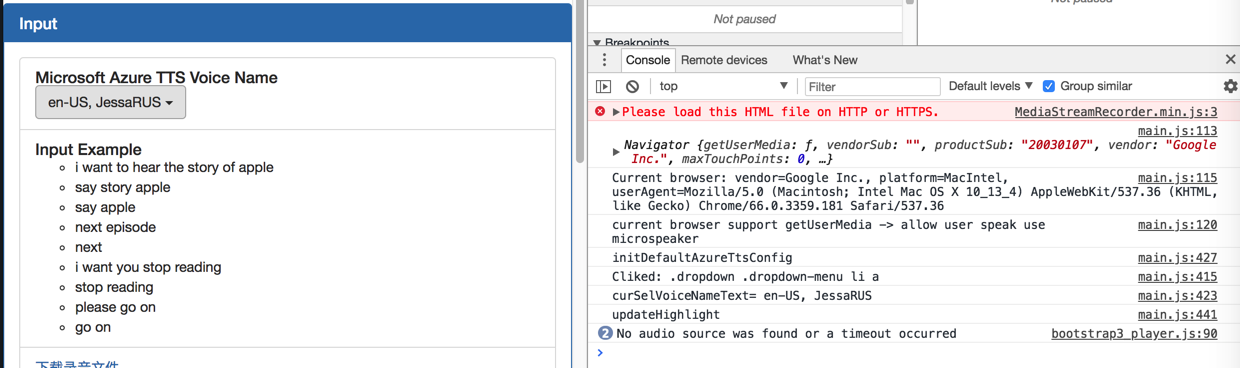Toggle the Group similar checkbox

pos(1048,86)
